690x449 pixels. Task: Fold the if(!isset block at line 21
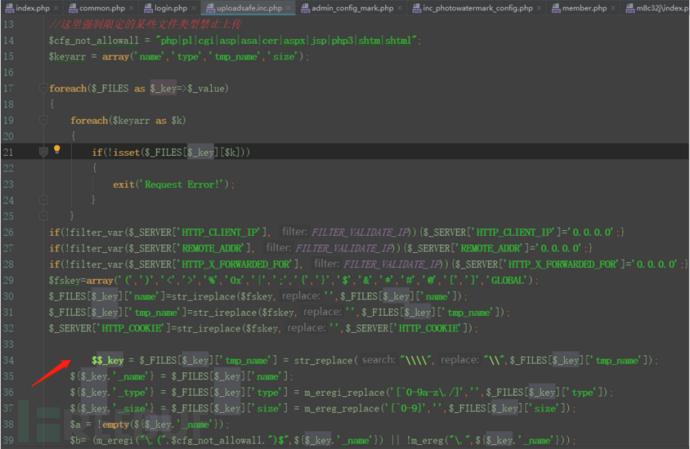coord(43,152)
